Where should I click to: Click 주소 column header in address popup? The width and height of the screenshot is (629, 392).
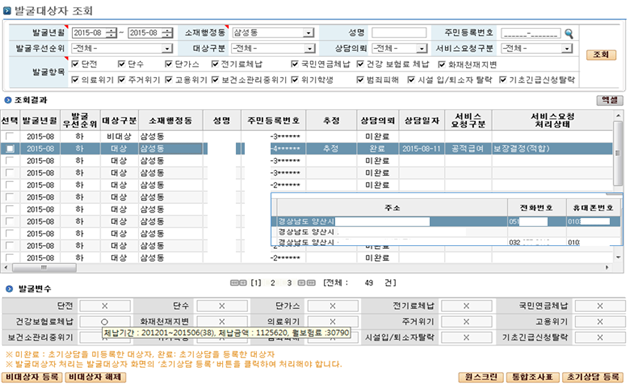point(392,208)
